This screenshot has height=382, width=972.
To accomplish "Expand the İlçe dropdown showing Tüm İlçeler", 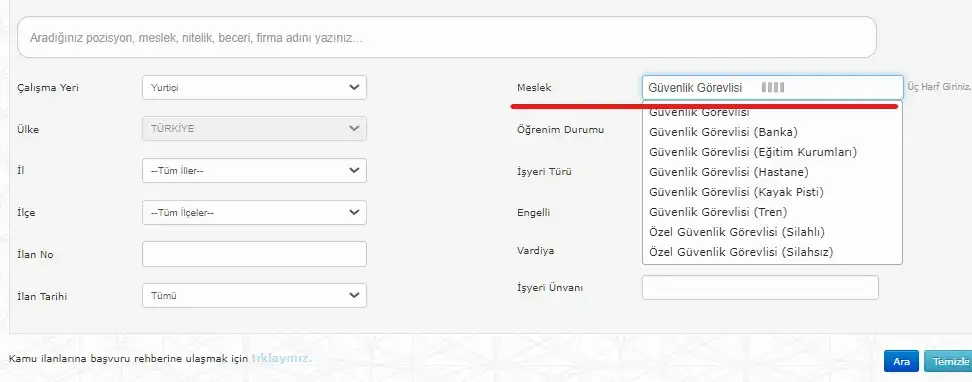I will click(254, 213).
